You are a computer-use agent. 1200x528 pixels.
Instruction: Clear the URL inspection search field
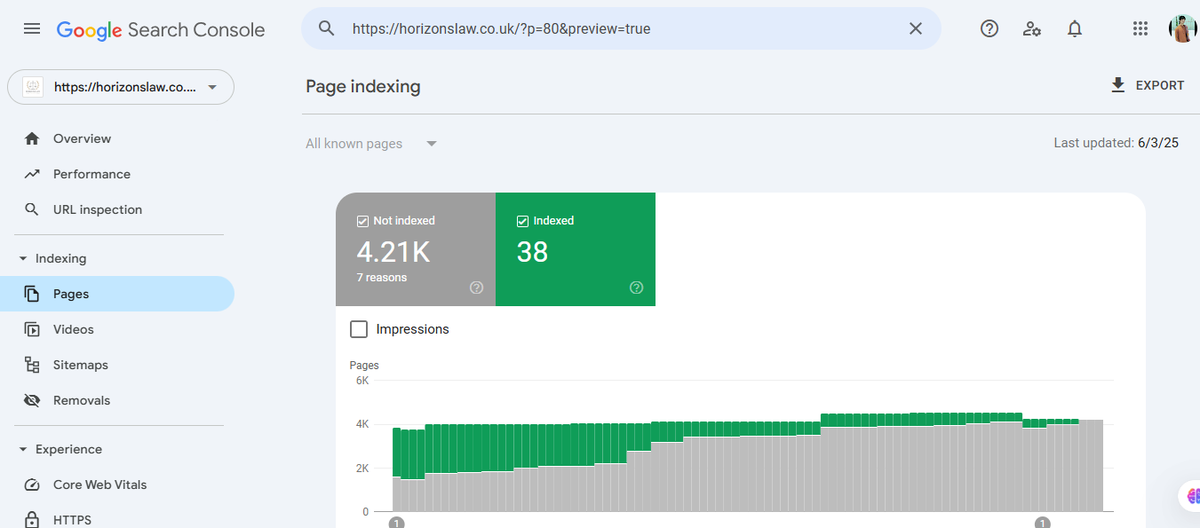pos(915,29)
